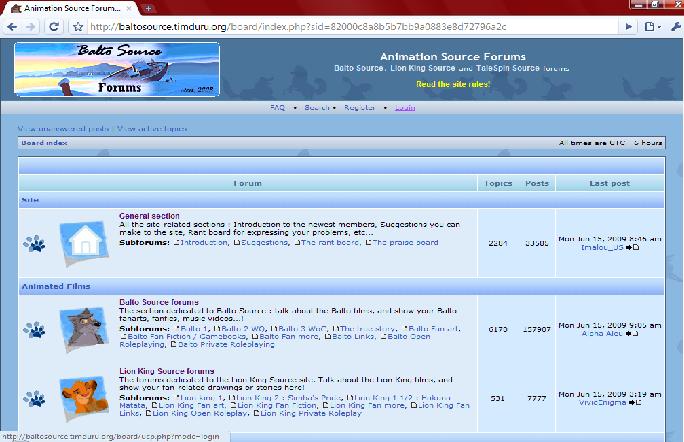Click Login in the forum navigation
The width and height of the screenshot is (684, 442).
(x=405, y=107)
